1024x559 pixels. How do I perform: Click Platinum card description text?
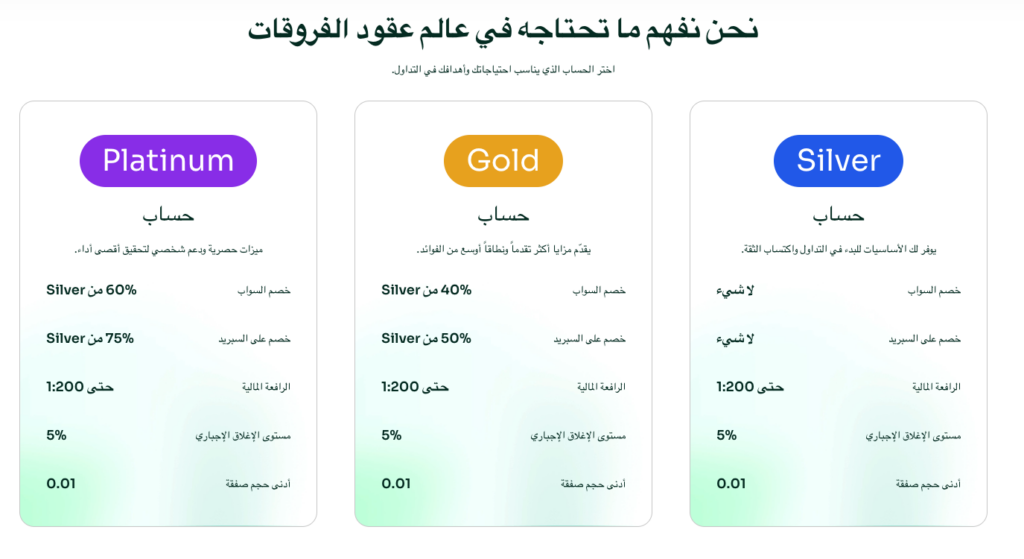pos(168,249)
